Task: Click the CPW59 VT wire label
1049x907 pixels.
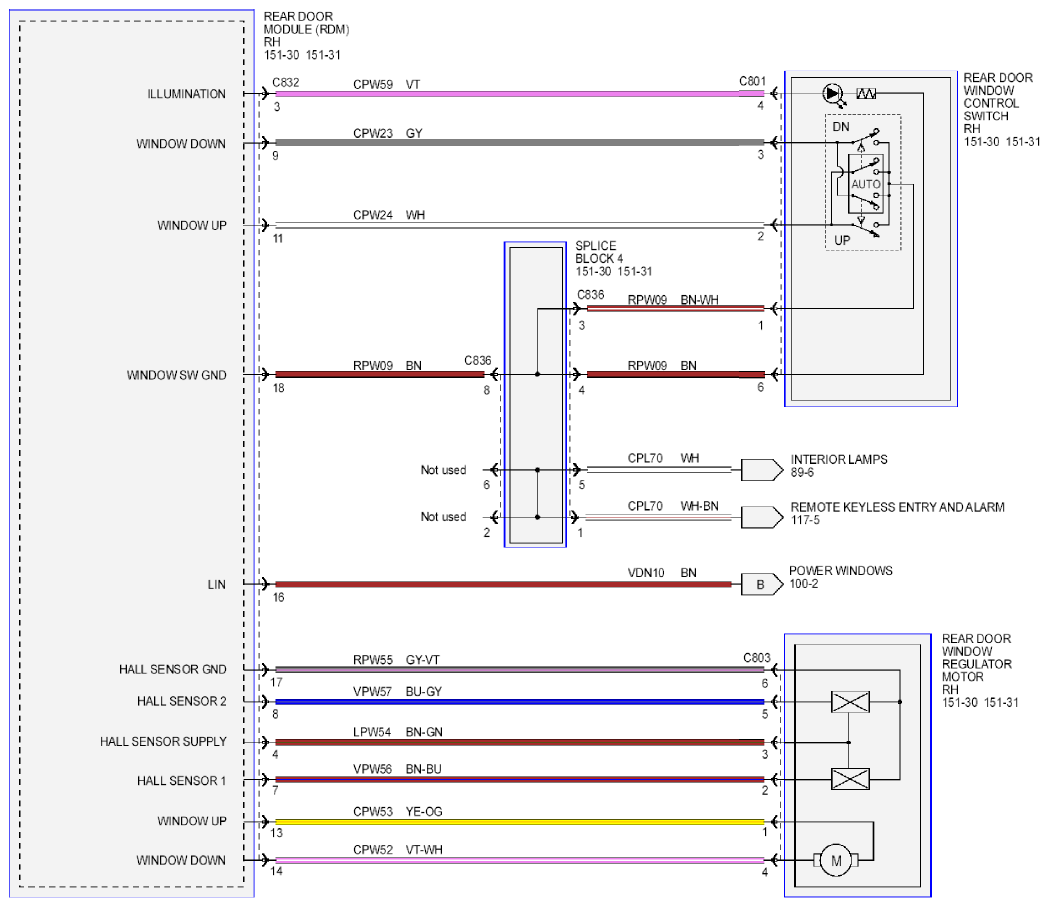Action: click(x=387, y=84)
